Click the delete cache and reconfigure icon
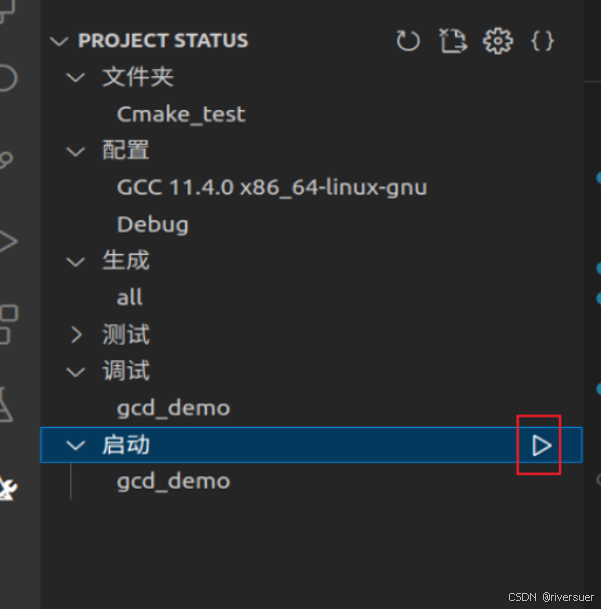 (x=453, y=41)
